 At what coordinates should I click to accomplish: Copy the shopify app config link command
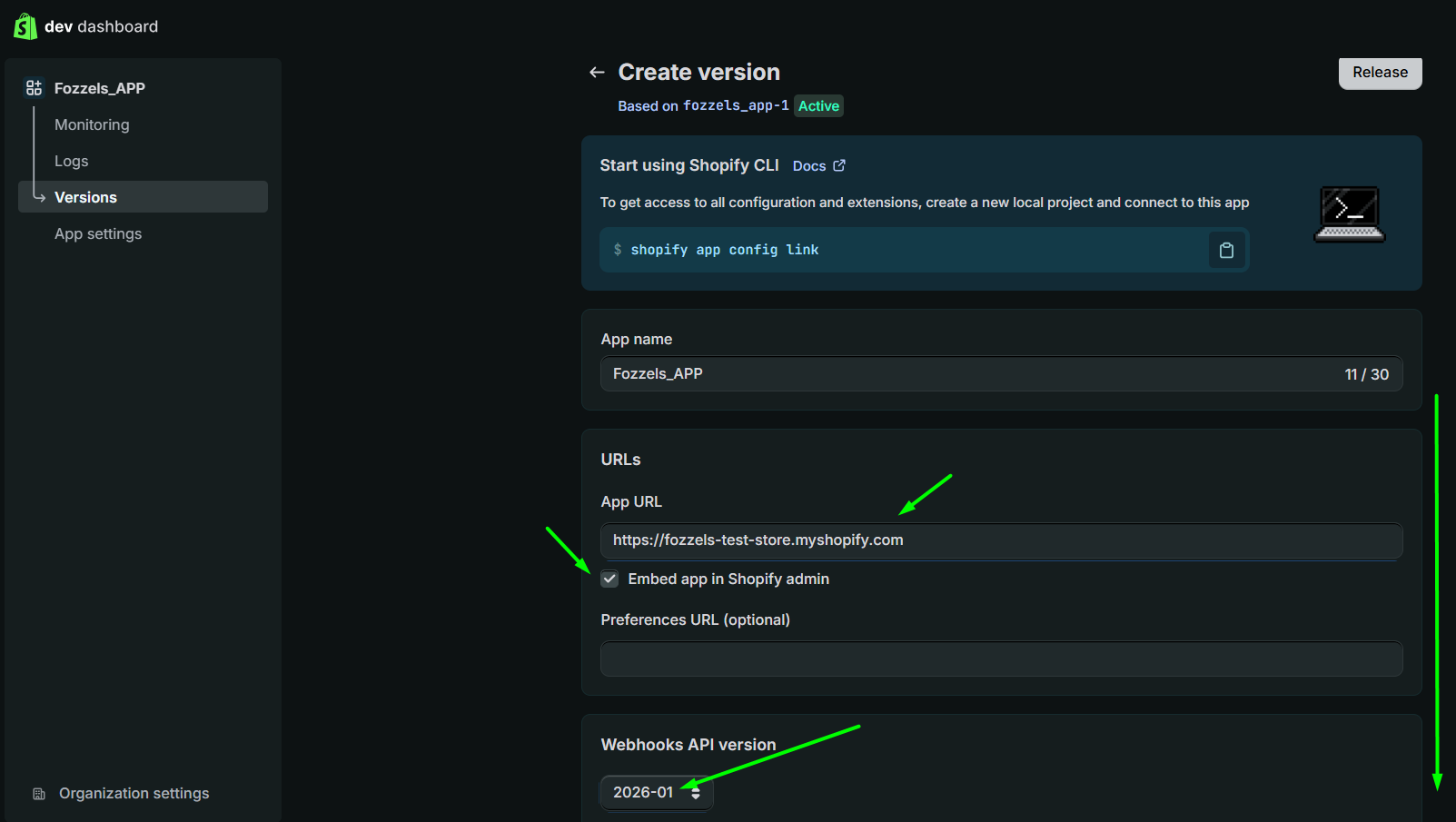[1226, 250]
